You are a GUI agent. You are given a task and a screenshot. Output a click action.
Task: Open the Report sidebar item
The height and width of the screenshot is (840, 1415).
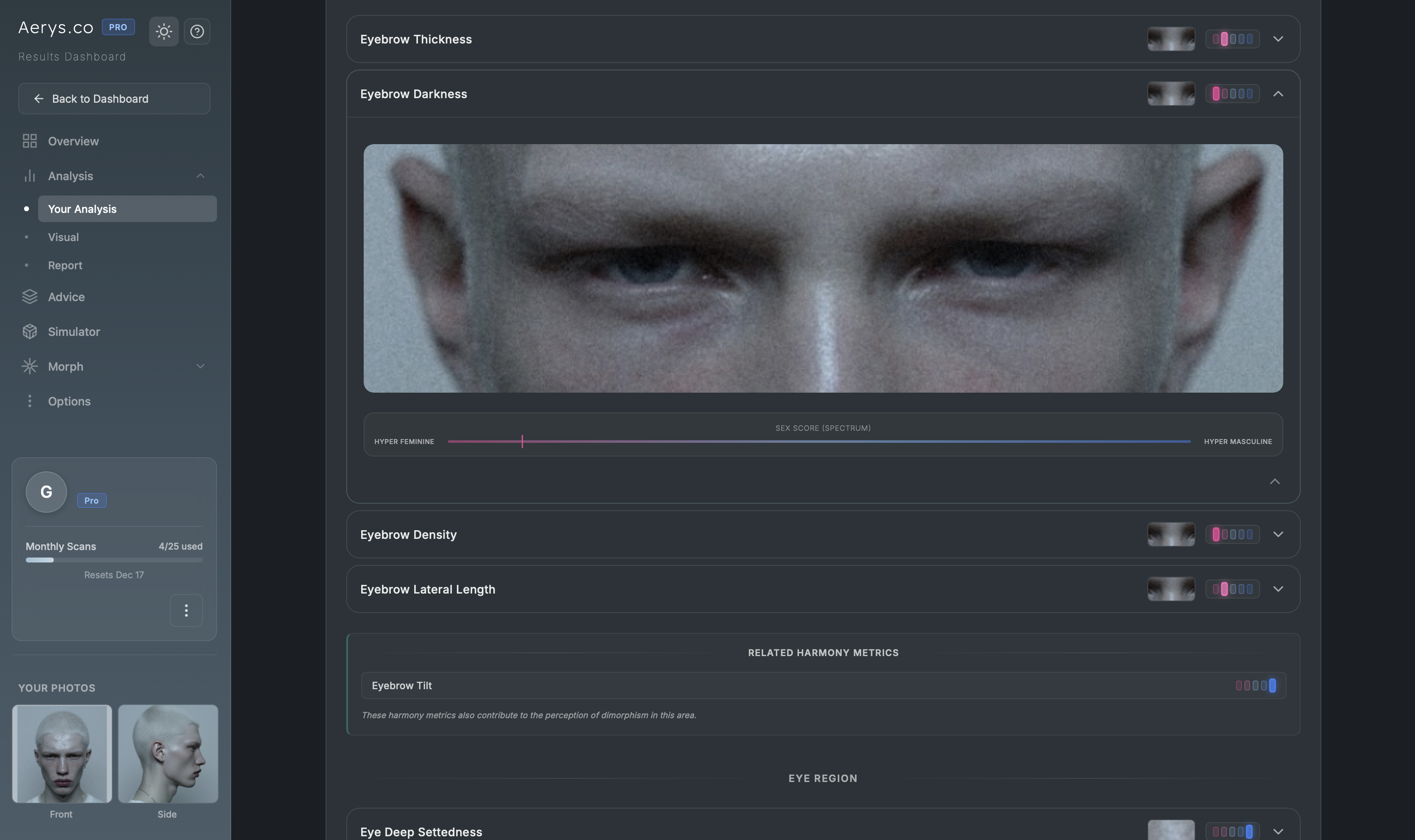click(65, 266)
